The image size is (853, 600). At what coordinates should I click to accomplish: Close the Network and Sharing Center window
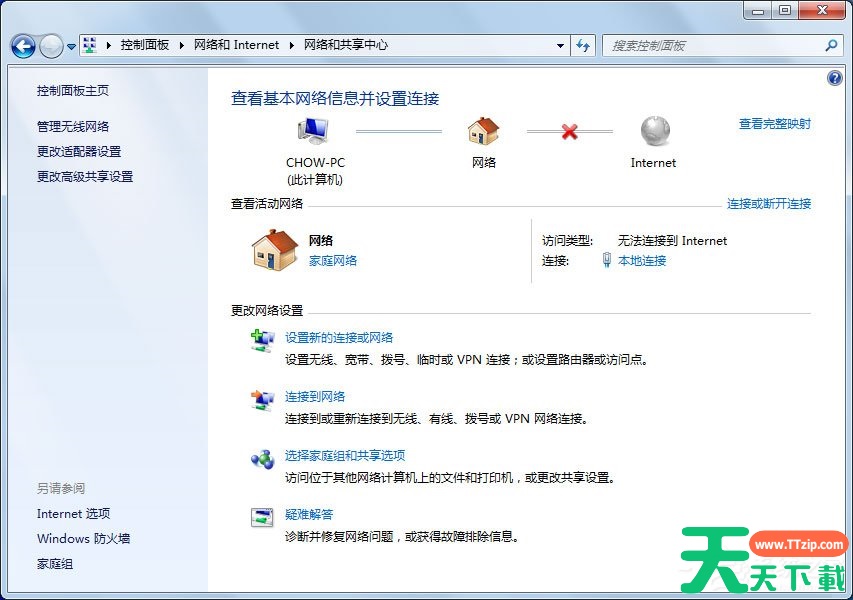click(x=822, y=10)
